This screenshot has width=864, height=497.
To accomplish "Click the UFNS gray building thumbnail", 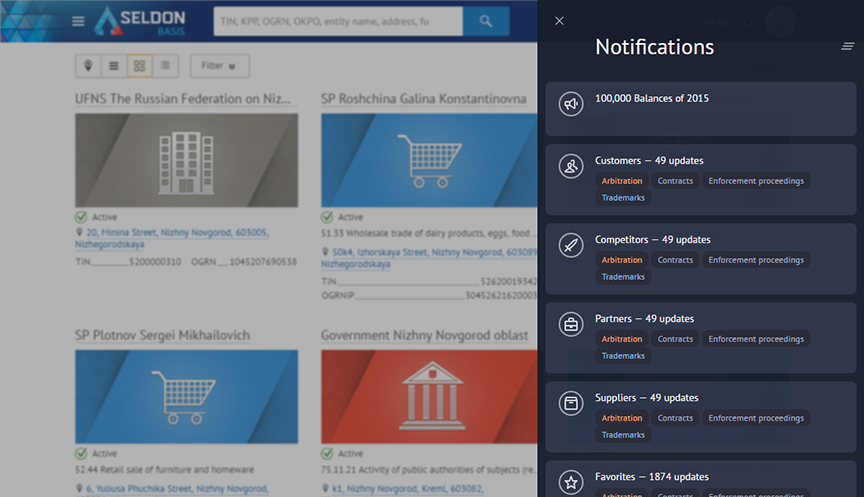I will (186, 160).
